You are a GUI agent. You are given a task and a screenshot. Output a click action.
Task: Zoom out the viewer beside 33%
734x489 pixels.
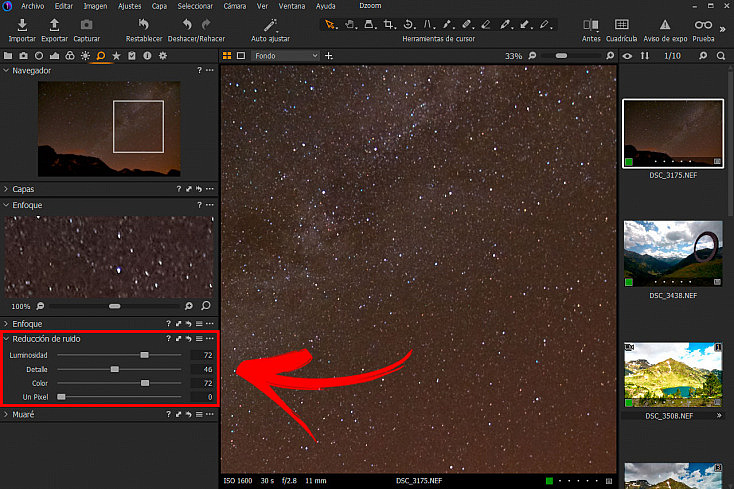click(532, 56)
